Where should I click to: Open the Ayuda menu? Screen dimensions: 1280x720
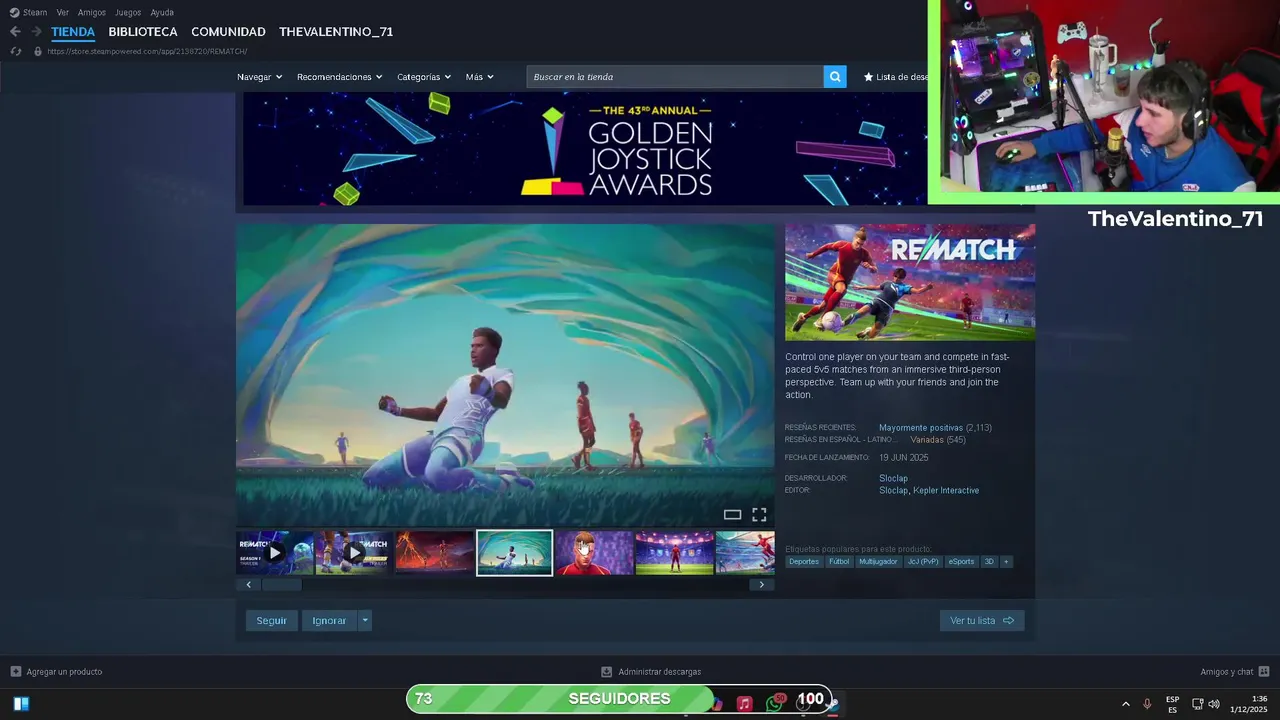point(162,13)
